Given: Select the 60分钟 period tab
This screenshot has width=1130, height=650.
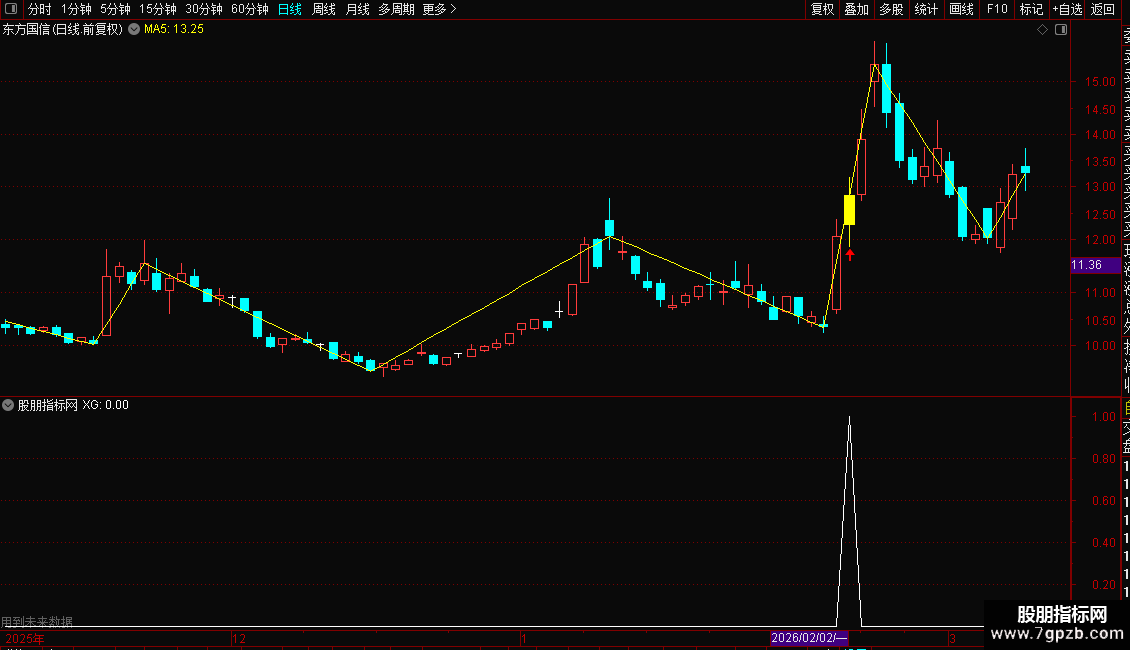Looking at the screenshot, I should 250,9.
